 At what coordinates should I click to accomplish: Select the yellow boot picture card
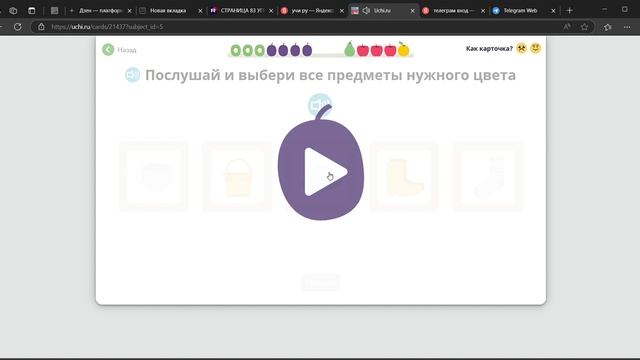pyautogui.click(x=404, y=176)
